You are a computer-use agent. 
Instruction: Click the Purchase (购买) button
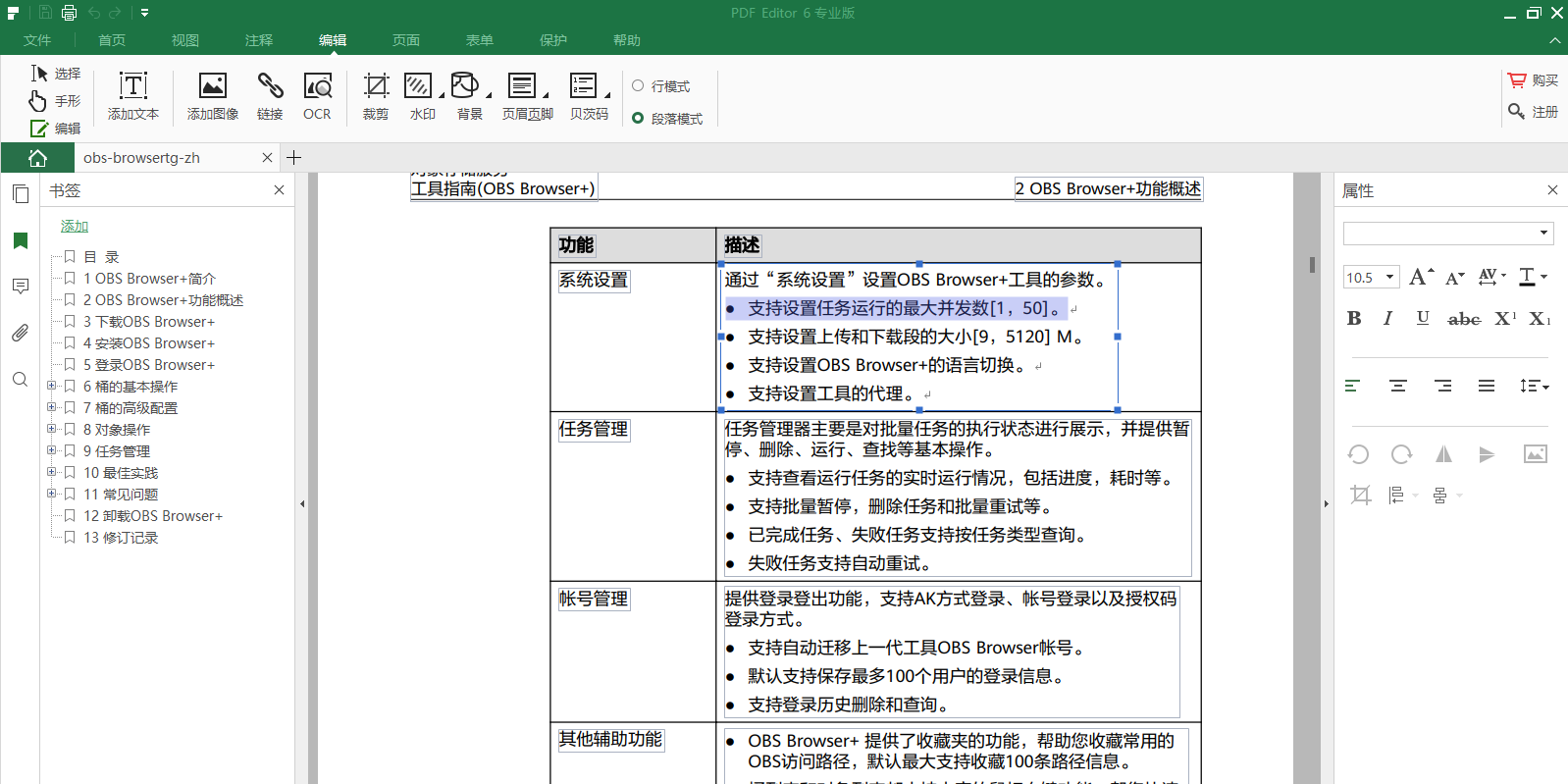[1534, 80]
